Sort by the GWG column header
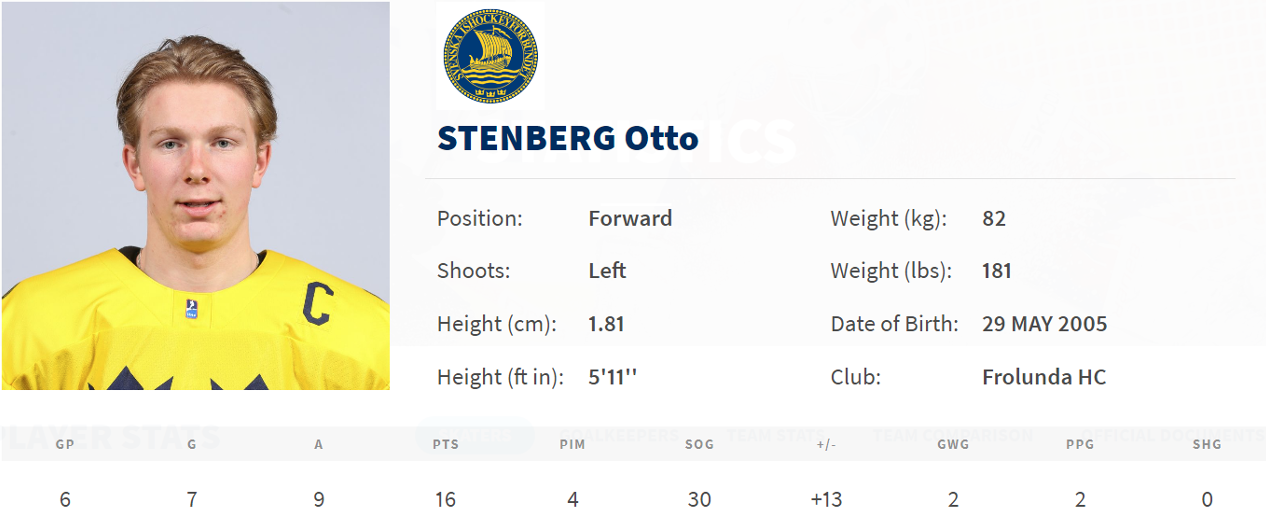Screen dimensions: 1266x520 pyautogui.click(x=953, y=444)
